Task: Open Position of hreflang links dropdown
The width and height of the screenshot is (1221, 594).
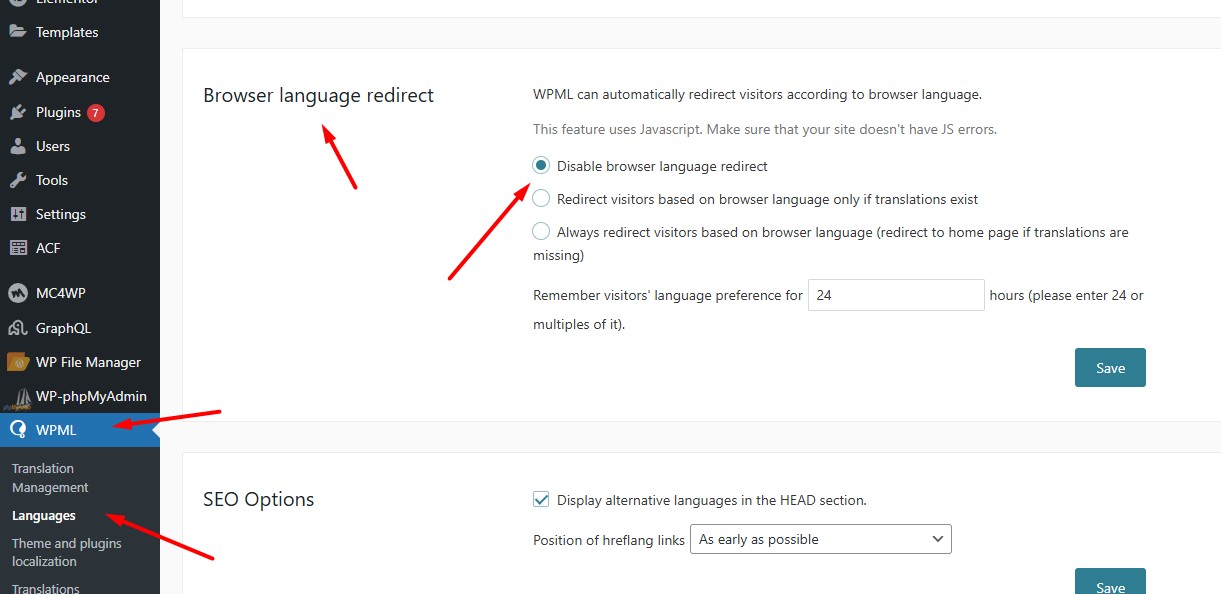Action: point(821,539)
